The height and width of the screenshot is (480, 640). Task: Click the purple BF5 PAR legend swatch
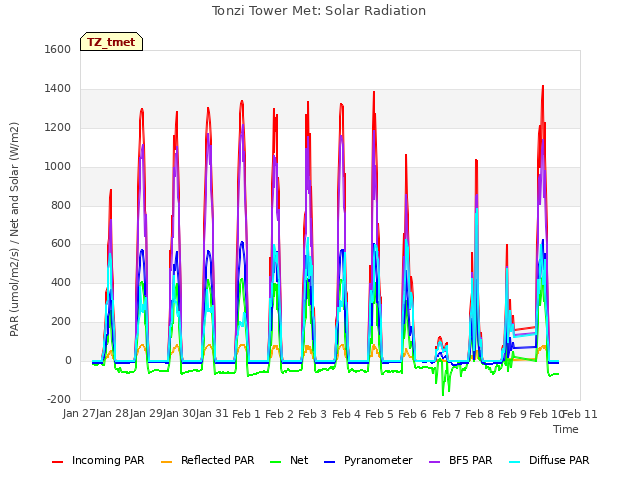pyautogui.click(x=435, y=462)
